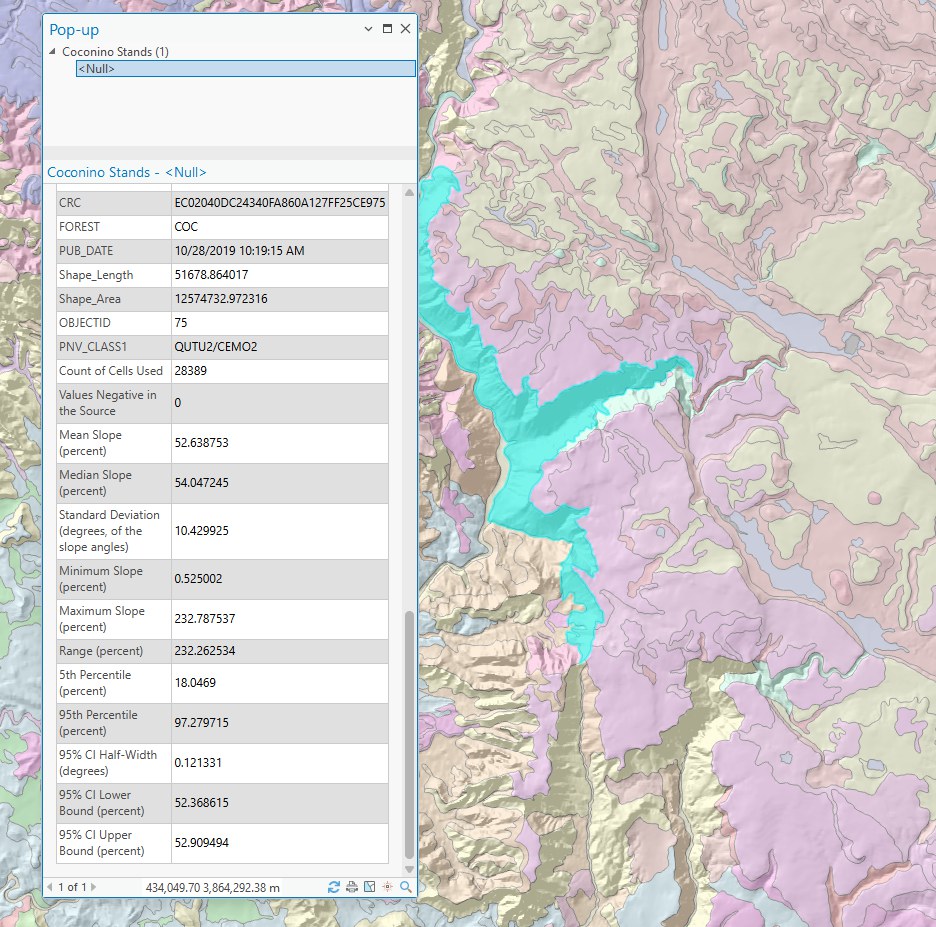Select the Coconino Stands (1) layer entry
The width and height of the screenshot is (936, 927).
(115, 52)
